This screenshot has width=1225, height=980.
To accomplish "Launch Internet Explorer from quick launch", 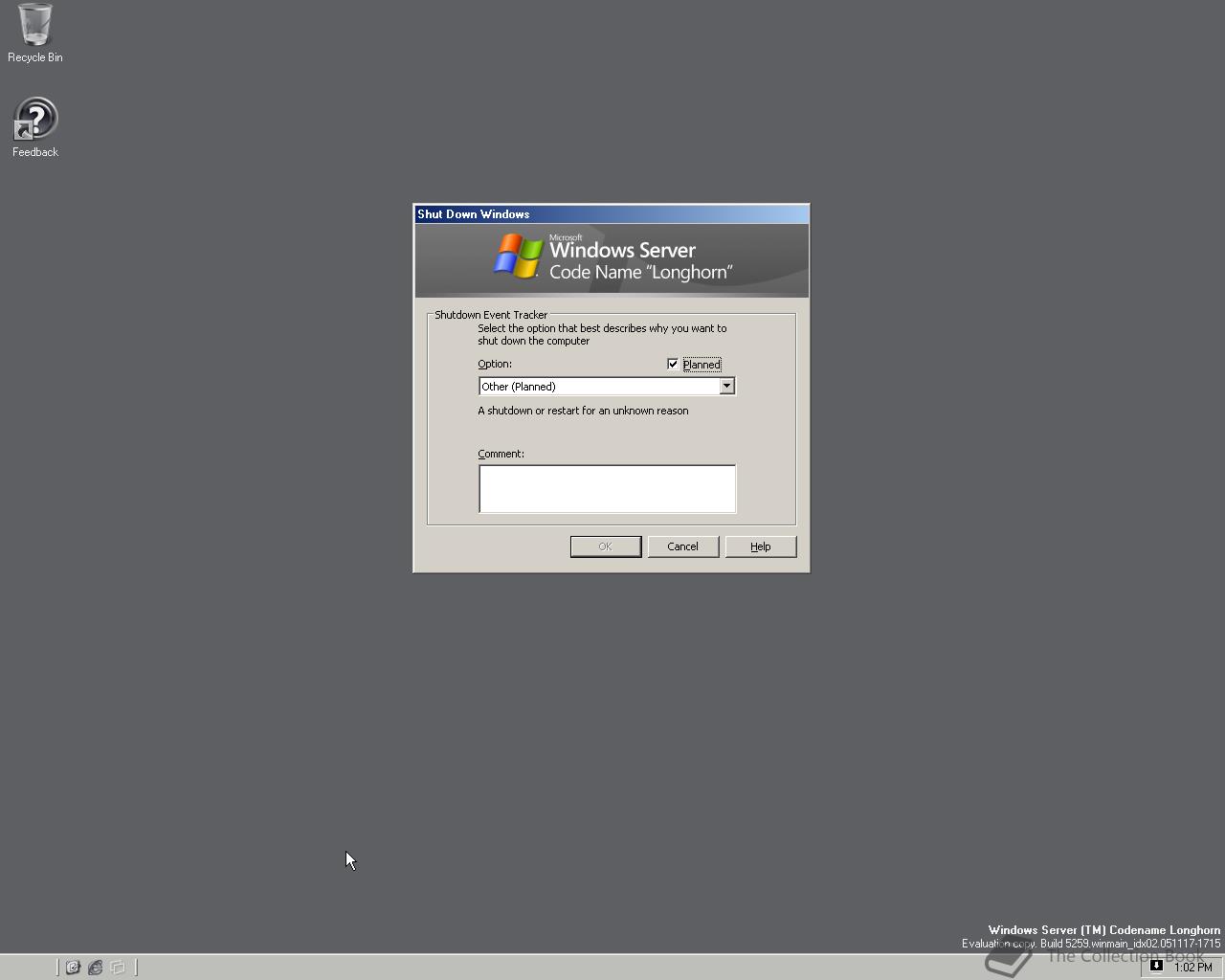I will tap(95, 968).
